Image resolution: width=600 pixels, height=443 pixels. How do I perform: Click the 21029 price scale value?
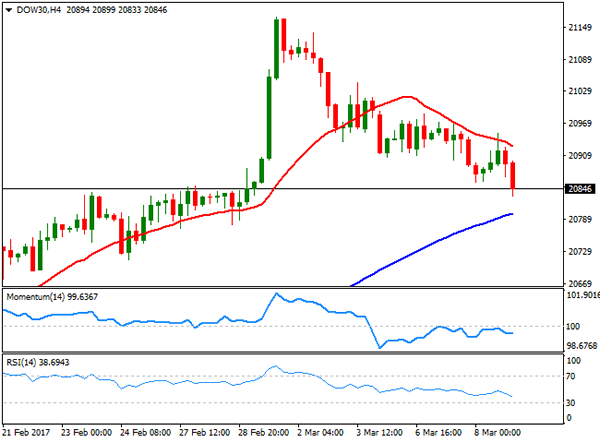pyautogui.click(x=580, y=91)
